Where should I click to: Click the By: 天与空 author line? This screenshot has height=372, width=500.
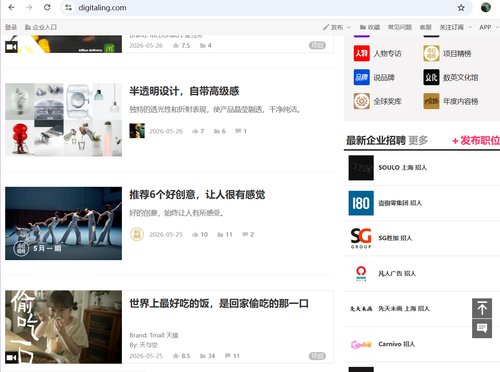tap(143, 345)
